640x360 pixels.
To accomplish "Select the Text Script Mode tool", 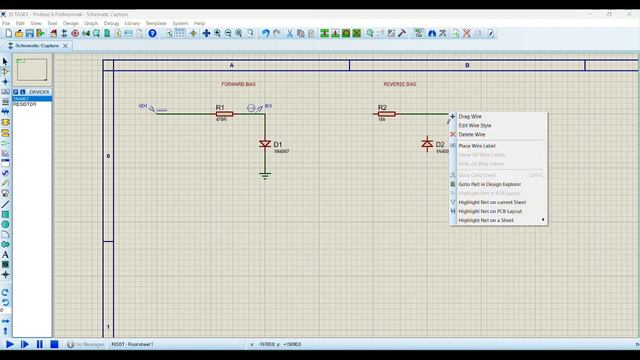I will (x=5, y=102).
